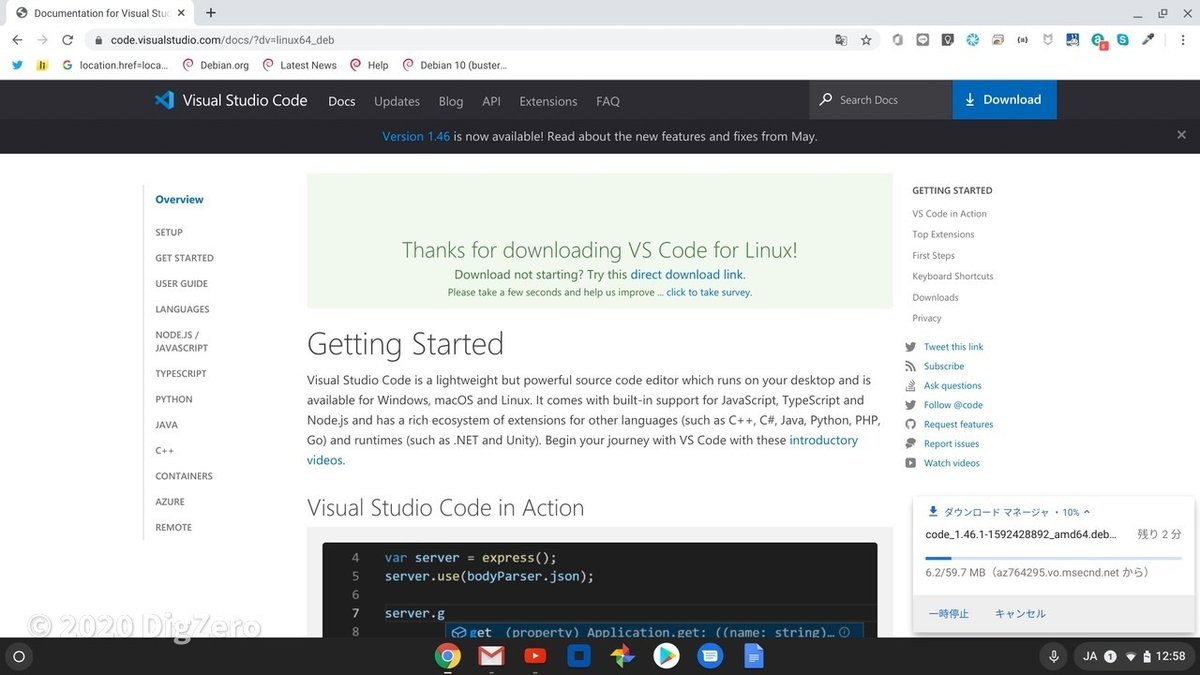Cancel the download with キャンセル
Screen dimensions: 1200x675
click(x=1020, y=613)
